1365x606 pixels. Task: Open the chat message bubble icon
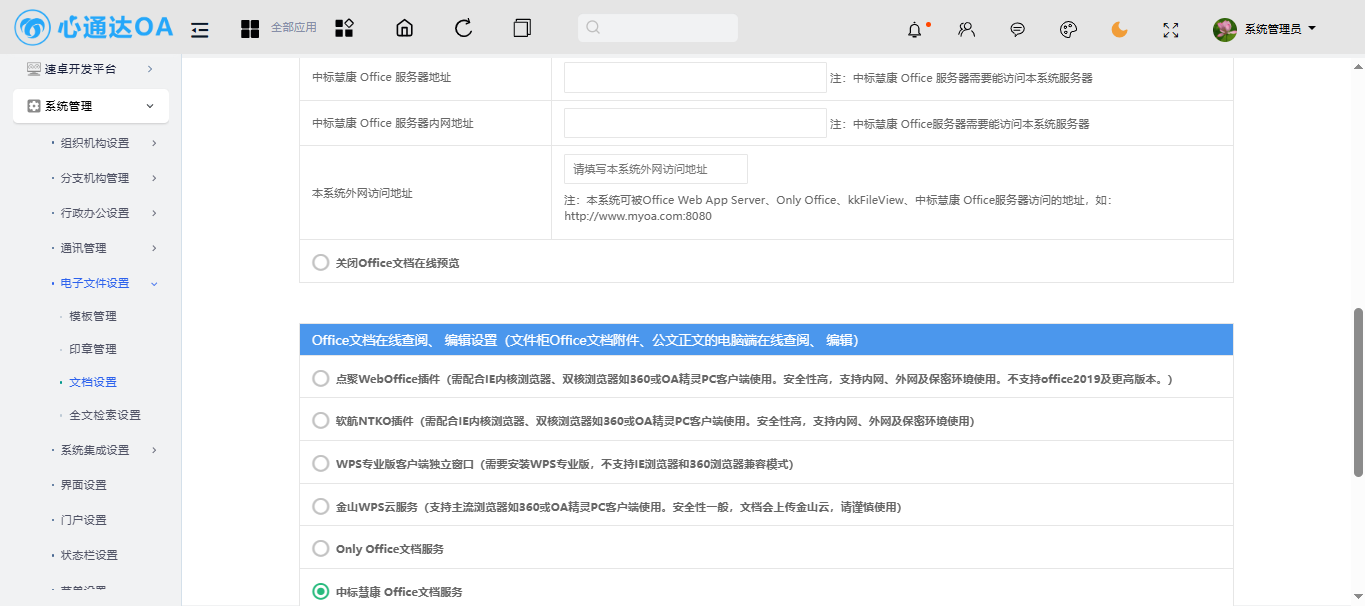[x=1017, y=29]
